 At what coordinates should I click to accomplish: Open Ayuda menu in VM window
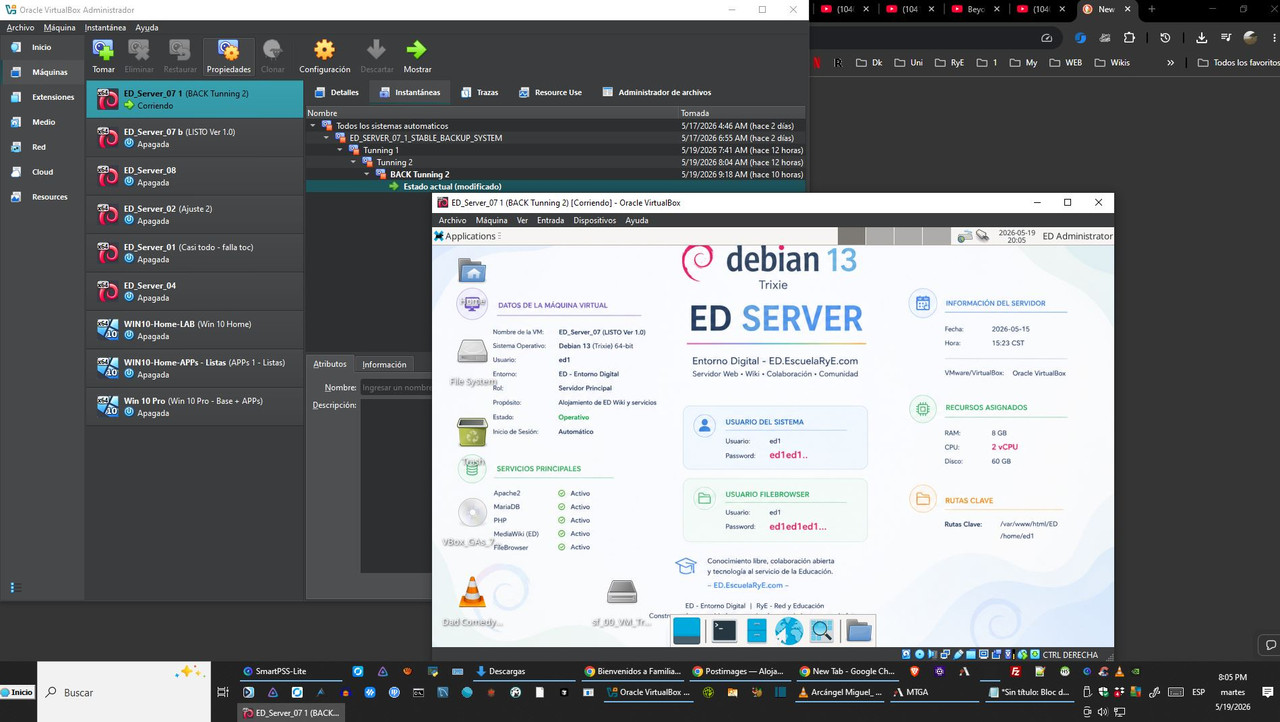(x=637, y=220)
